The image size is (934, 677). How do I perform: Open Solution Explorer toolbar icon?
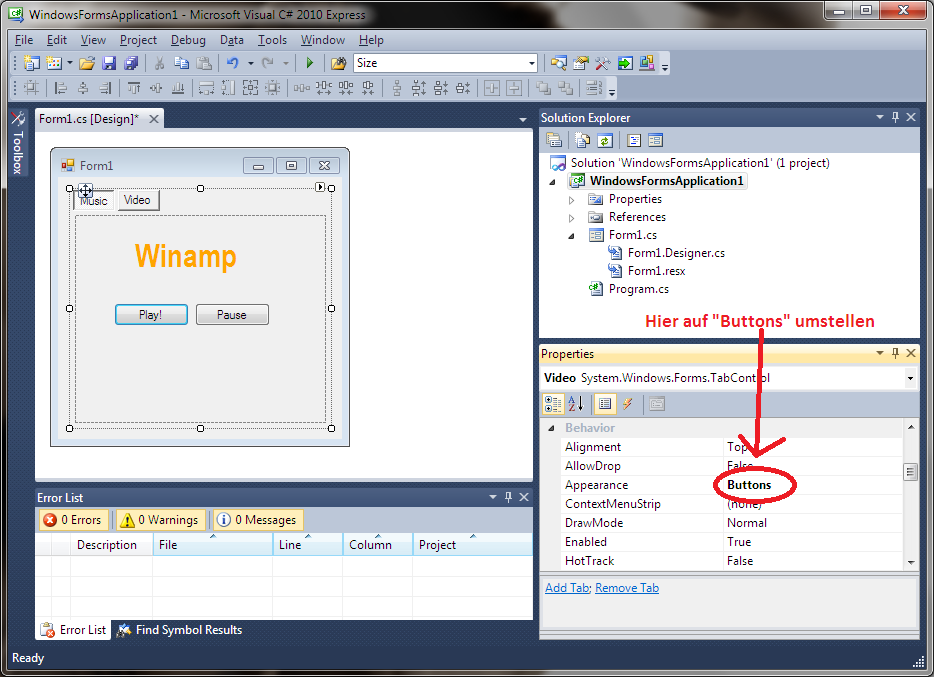[x=559, y=63]
